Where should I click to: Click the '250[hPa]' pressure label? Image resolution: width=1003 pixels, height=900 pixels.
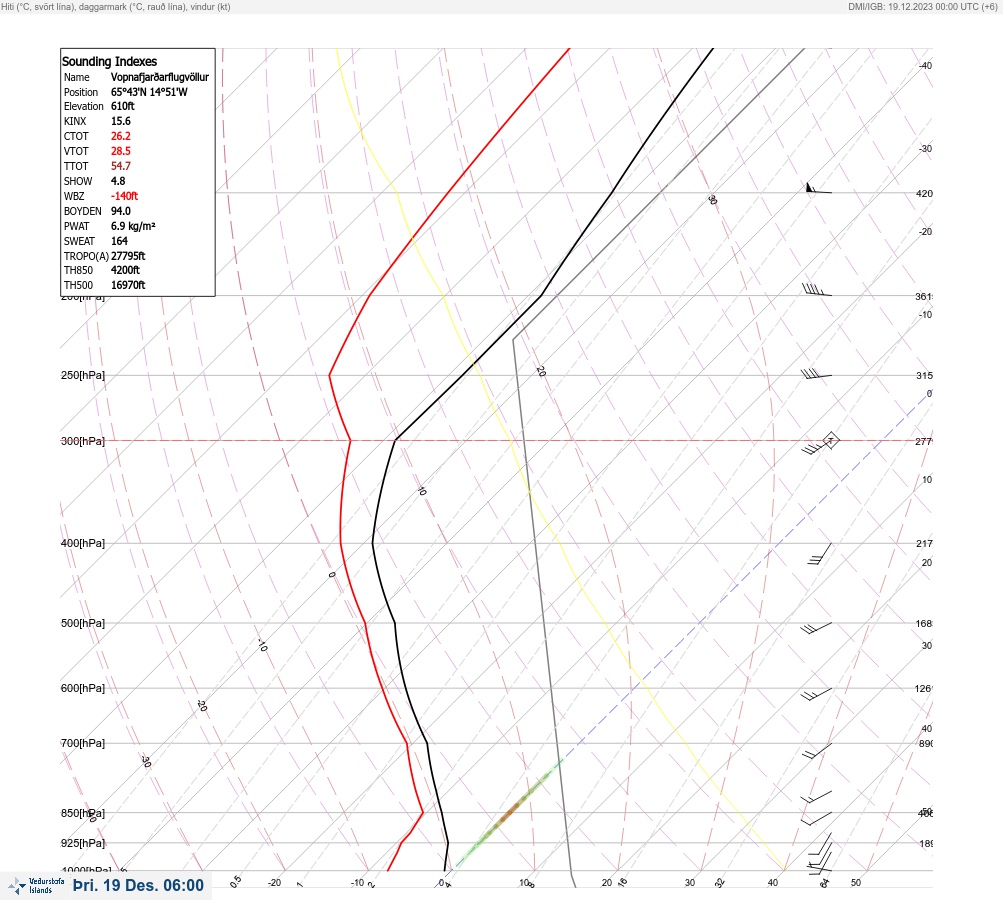pyautogui.click(x=83, y=375)
